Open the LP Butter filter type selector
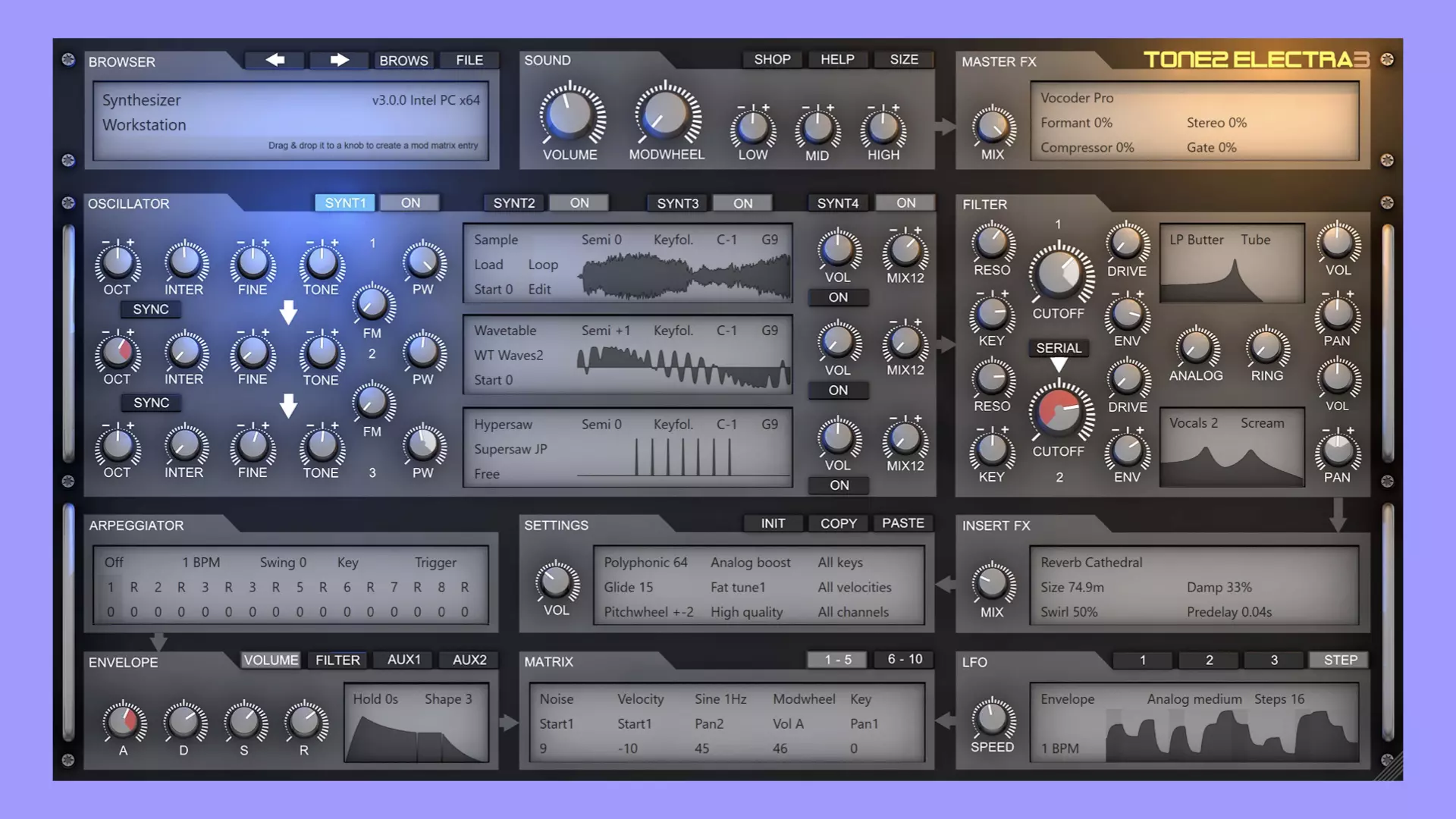The height and width of the screenshot is (819, 1456). [x=1197, y=240]
